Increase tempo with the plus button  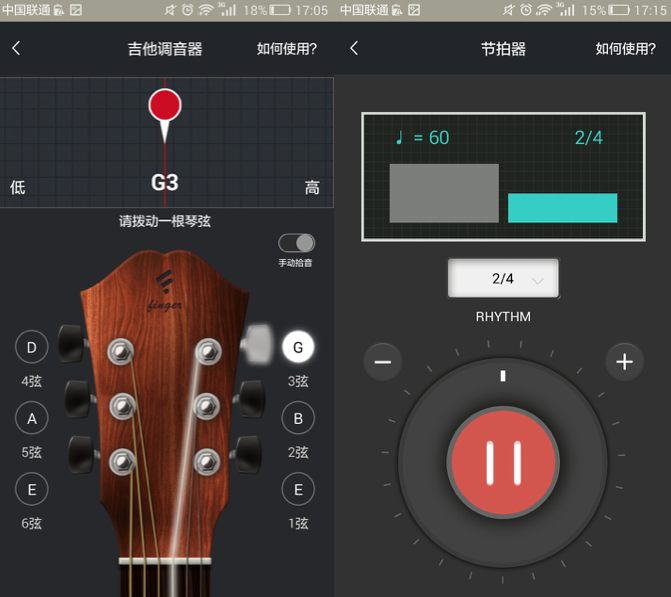point(624,362)
